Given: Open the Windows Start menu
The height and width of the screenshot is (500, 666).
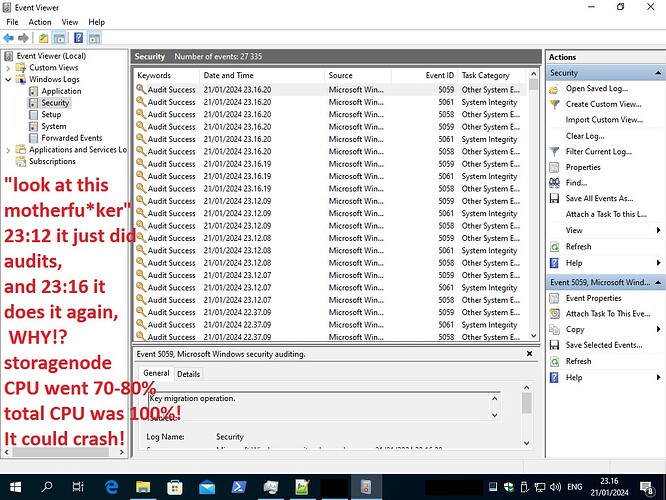Looking at the screenshot, I should tap(15, 487).
